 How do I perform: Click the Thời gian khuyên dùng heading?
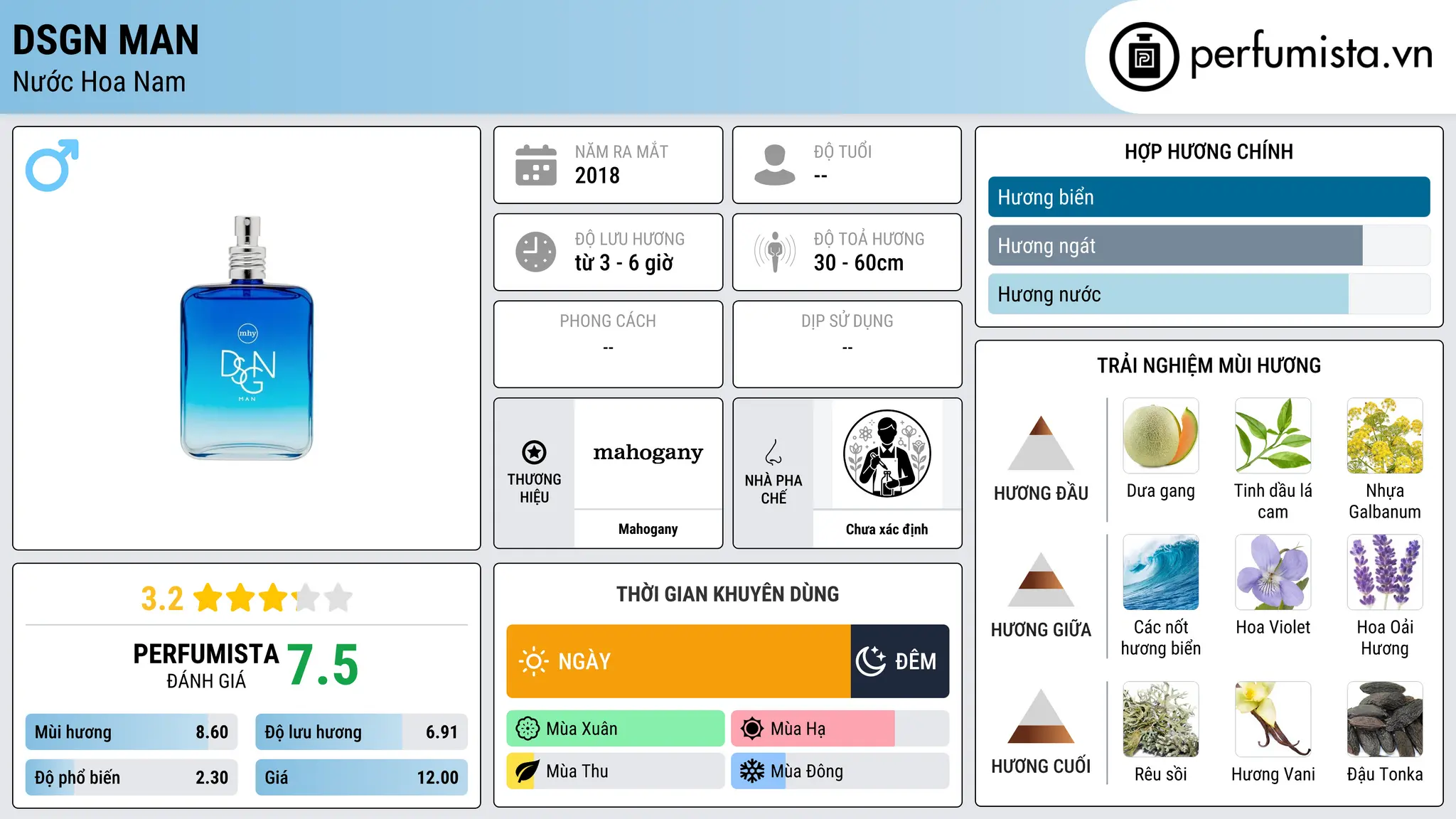(727, 594)
